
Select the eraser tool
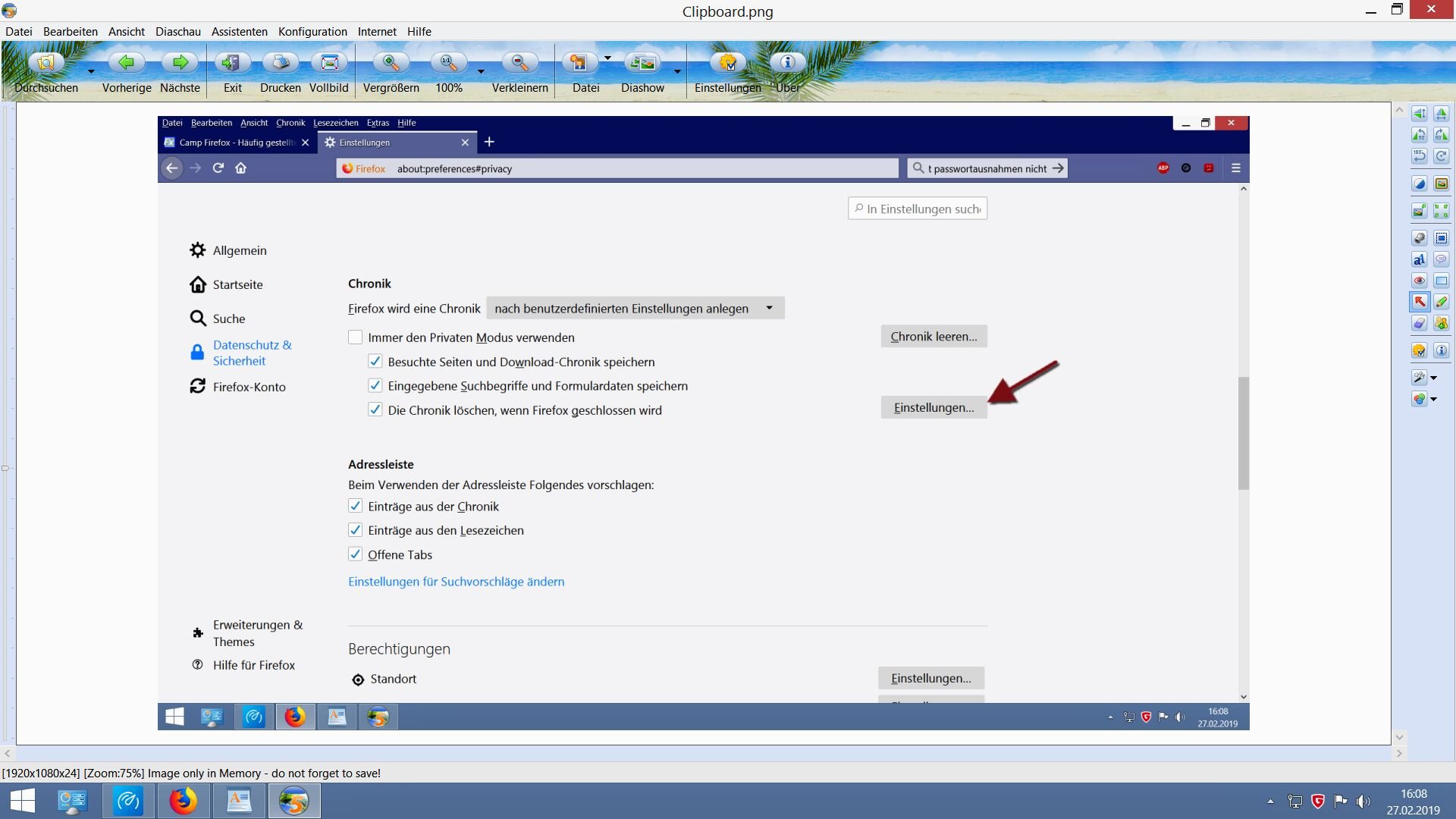tap(1420, 323)
